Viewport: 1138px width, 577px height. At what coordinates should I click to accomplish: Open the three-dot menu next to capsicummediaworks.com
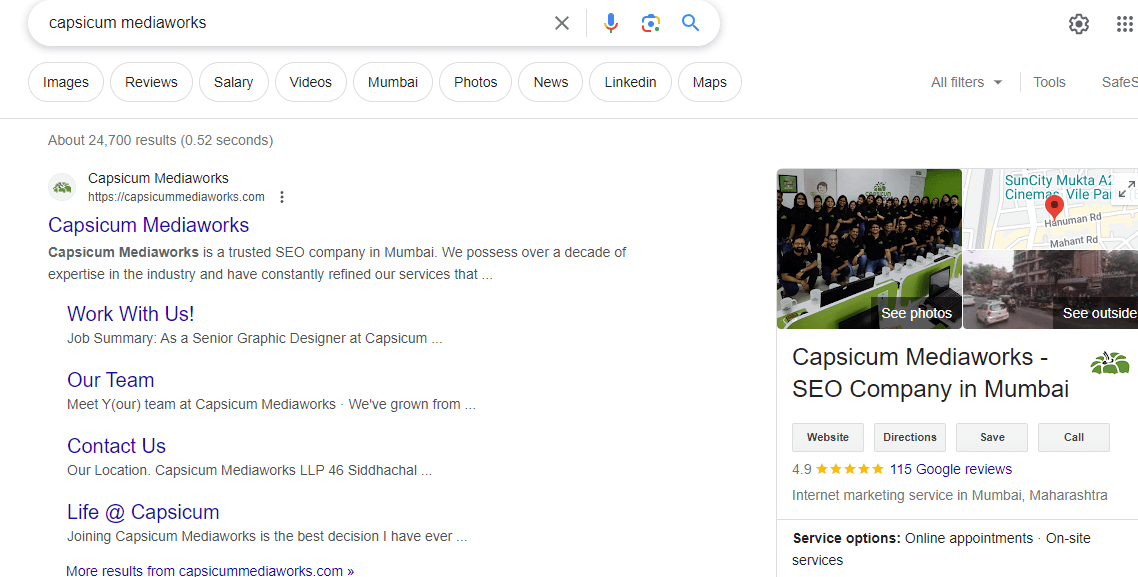tap(282, 196)
